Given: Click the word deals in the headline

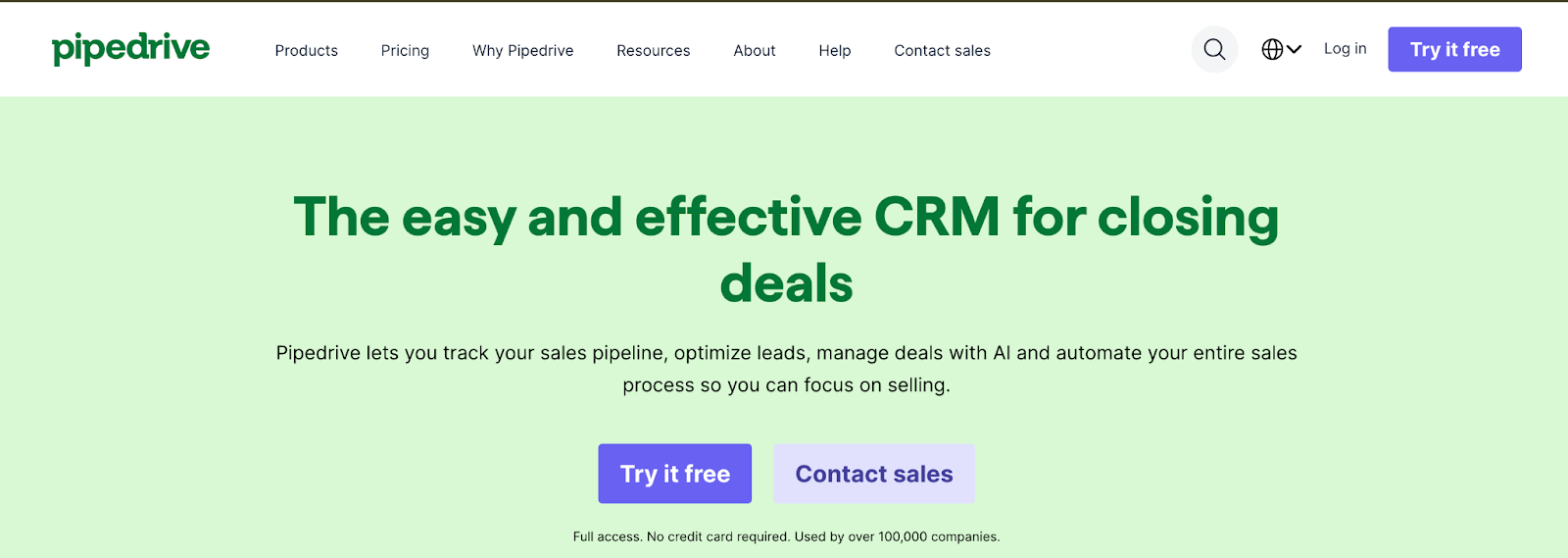Looking at the screenshot, I should (786, 283).
